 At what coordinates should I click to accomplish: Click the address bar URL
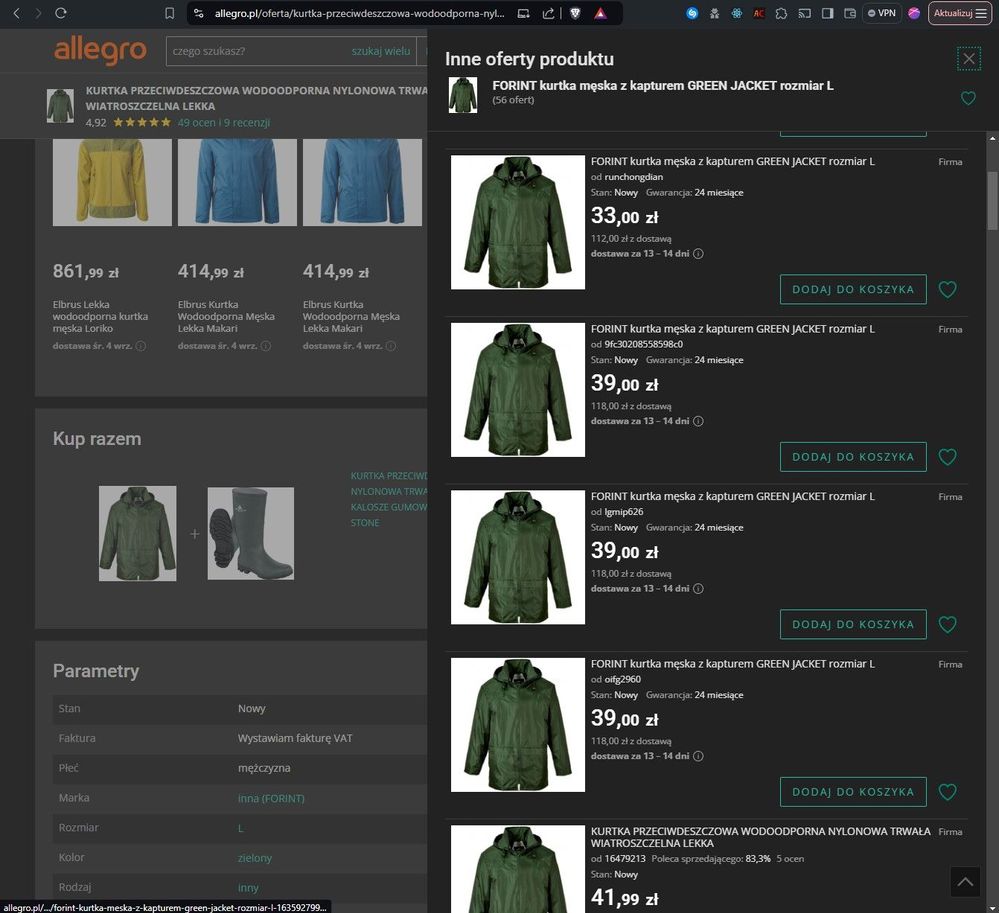pyautogui.click(x=359, y=13)
